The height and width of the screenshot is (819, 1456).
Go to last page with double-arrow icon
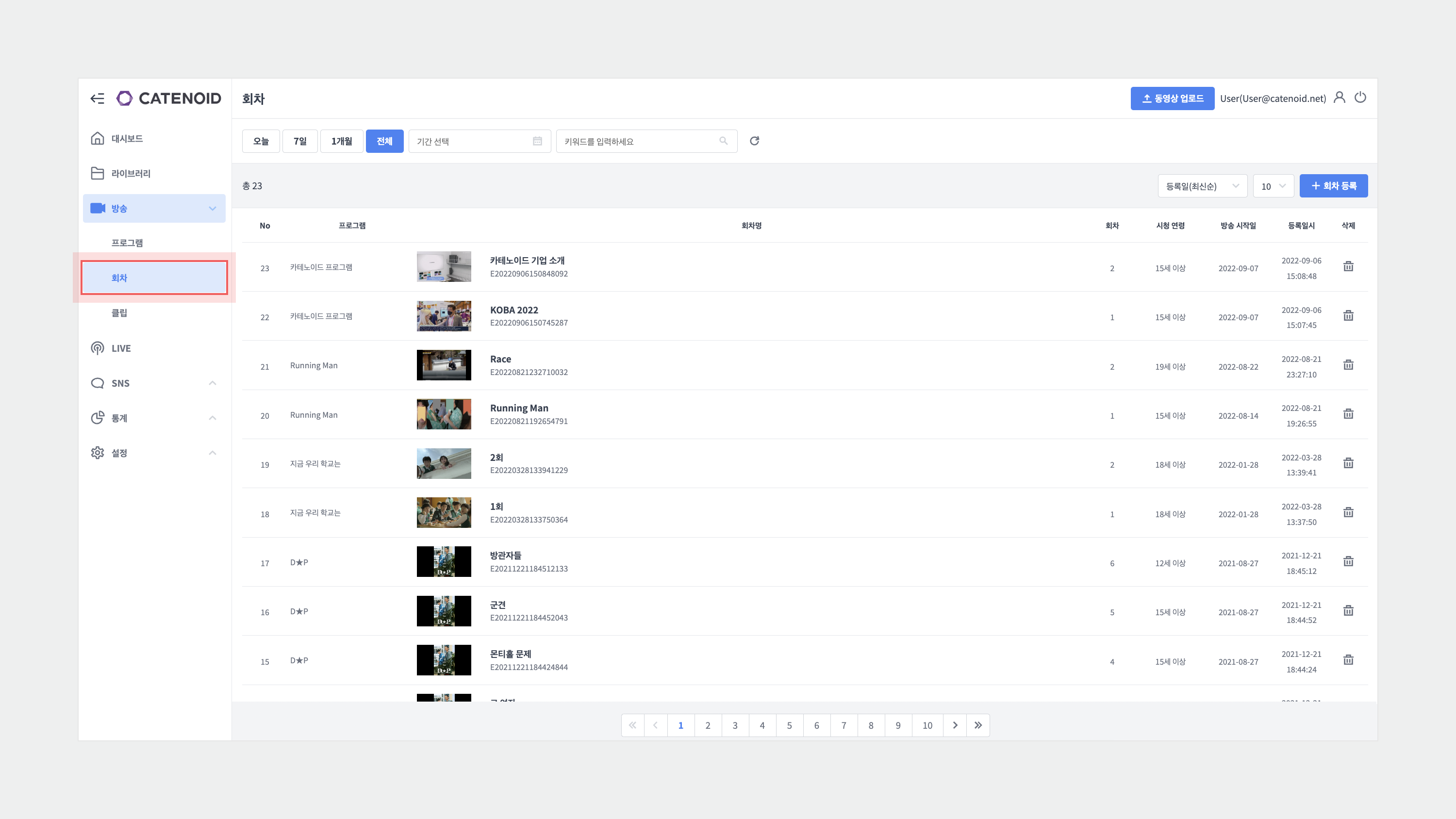click(x=978, y=725)
